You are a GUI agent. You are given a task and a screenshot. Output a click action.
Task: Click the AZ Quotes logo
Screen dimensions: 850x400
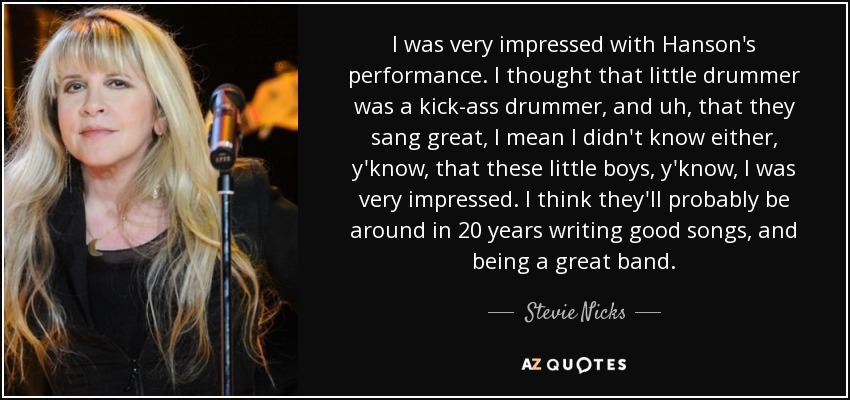pos(574,365)
